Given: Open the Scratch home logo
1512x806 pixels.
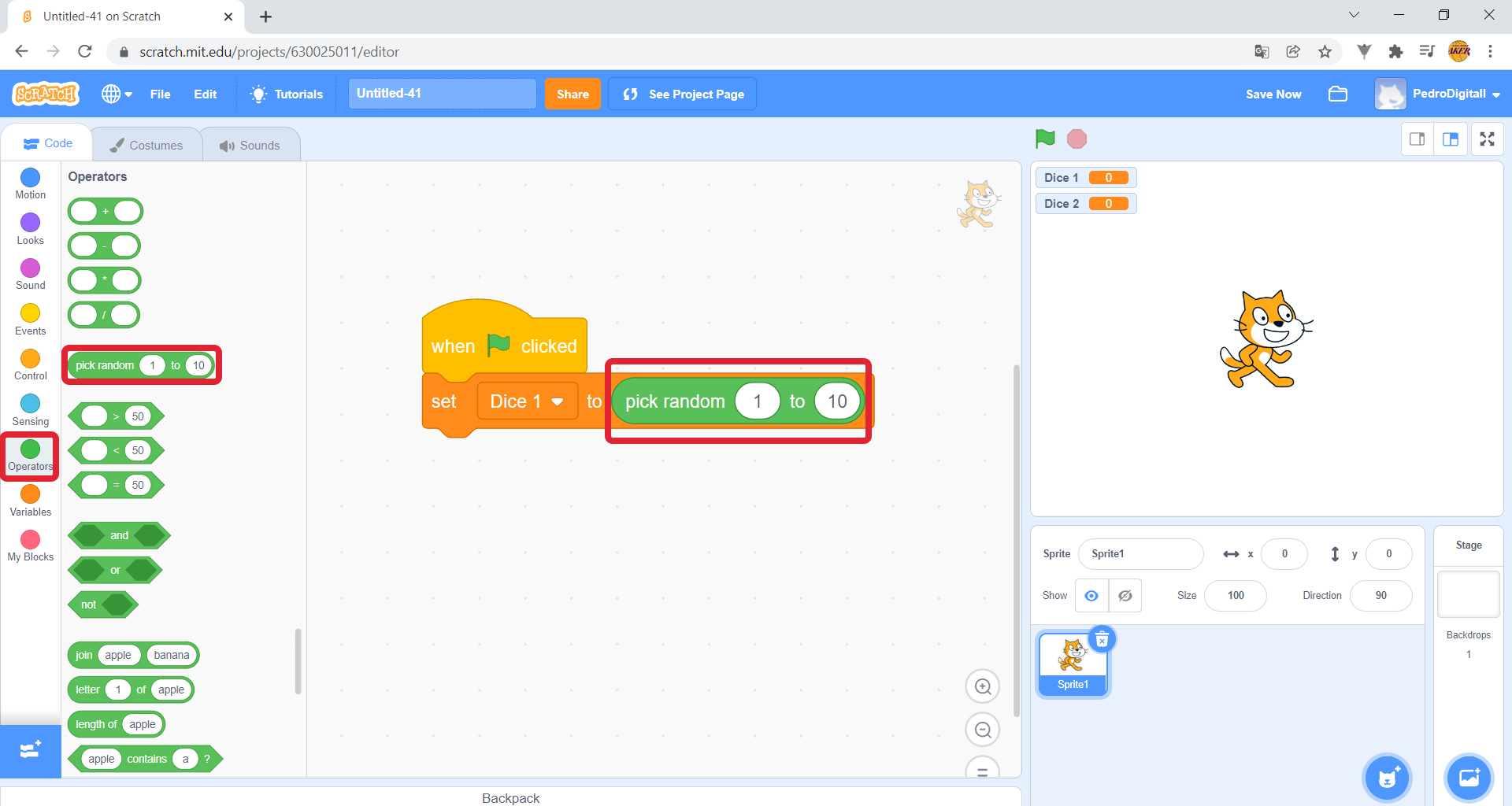Looking at the screenshot, I should click(46, 94).
